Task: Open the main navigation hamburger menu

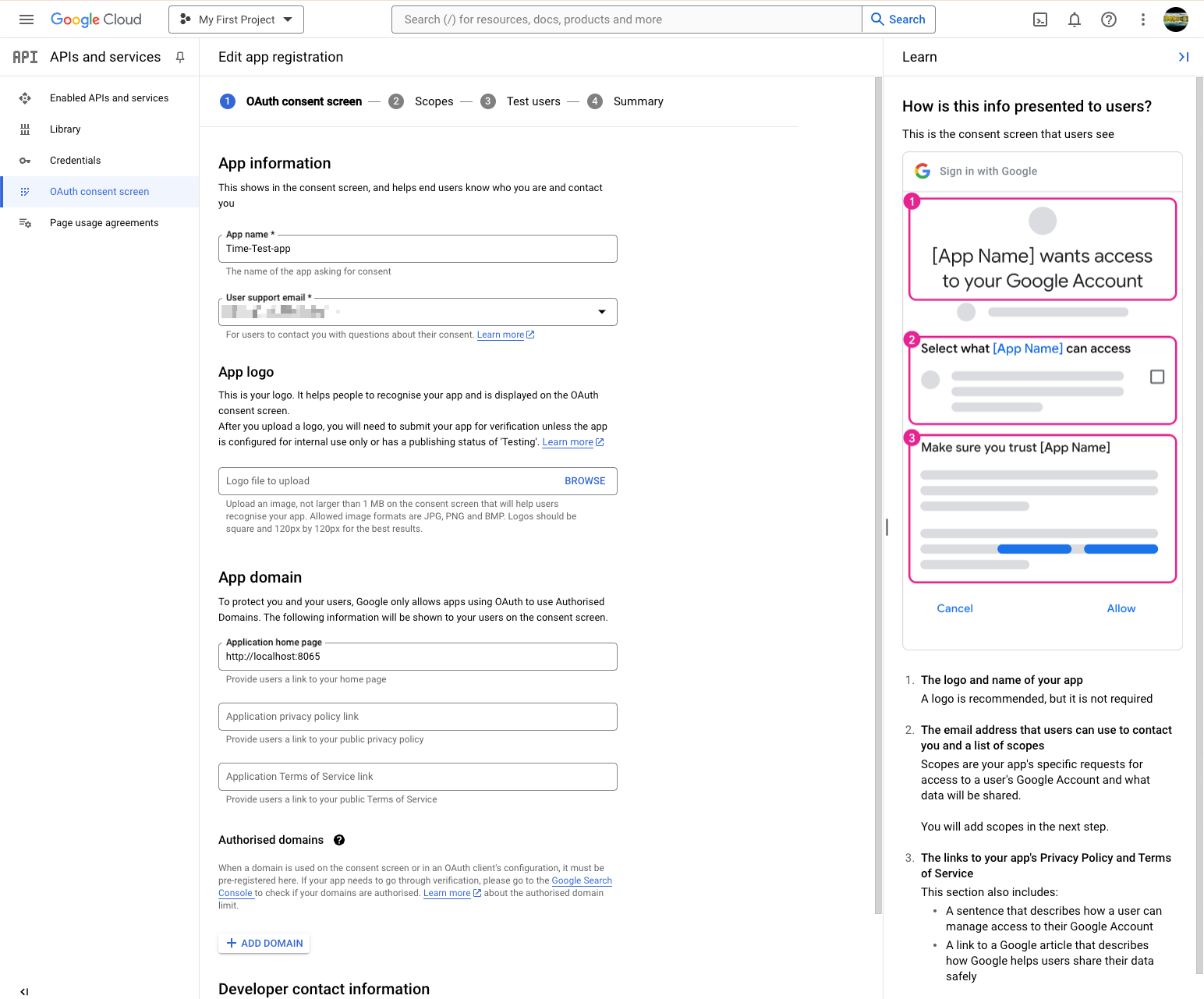Action: (27, 19)
